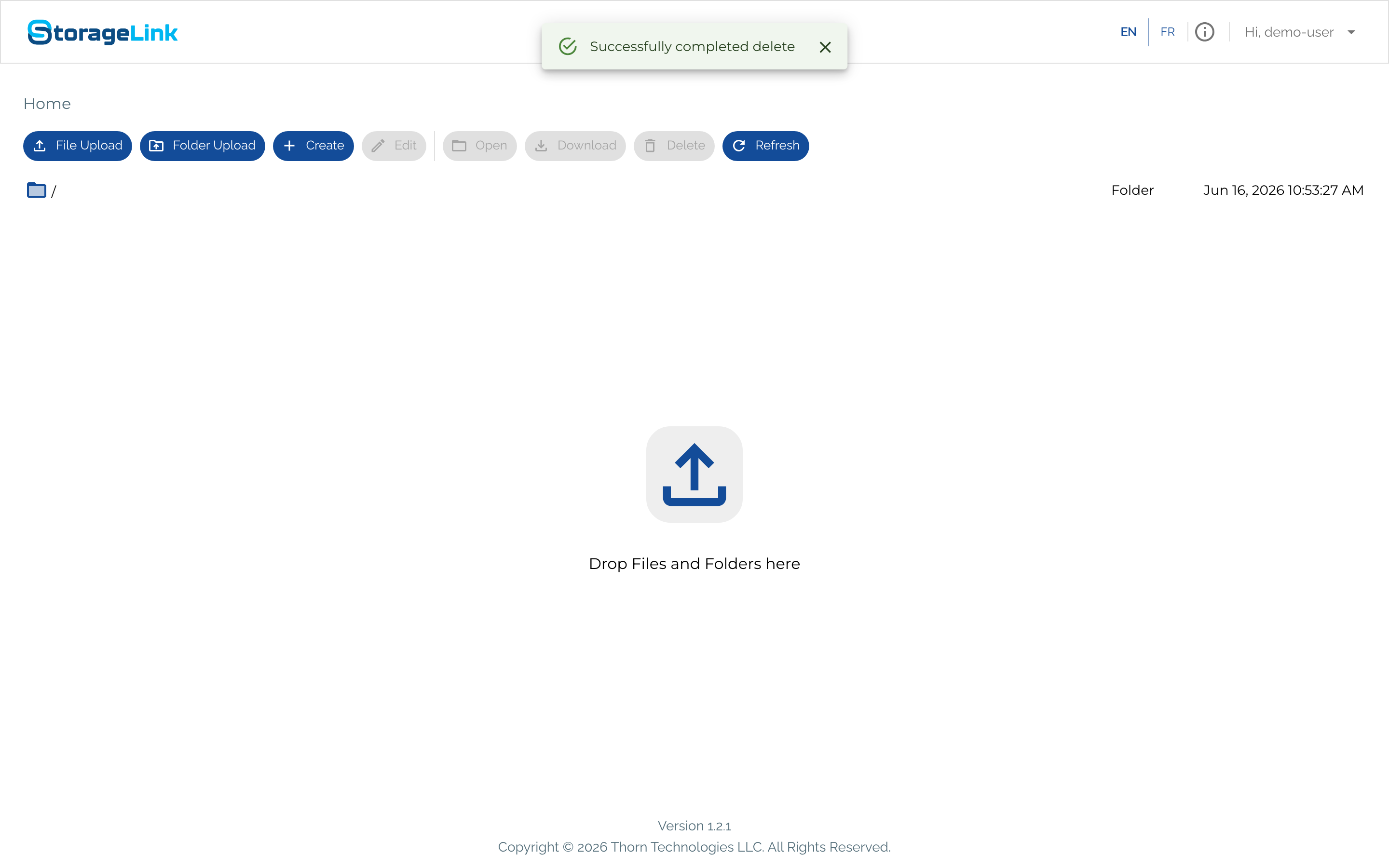The image size is (1389, 868).
Task: Select the EN language option
Action: coord(1129,32)
